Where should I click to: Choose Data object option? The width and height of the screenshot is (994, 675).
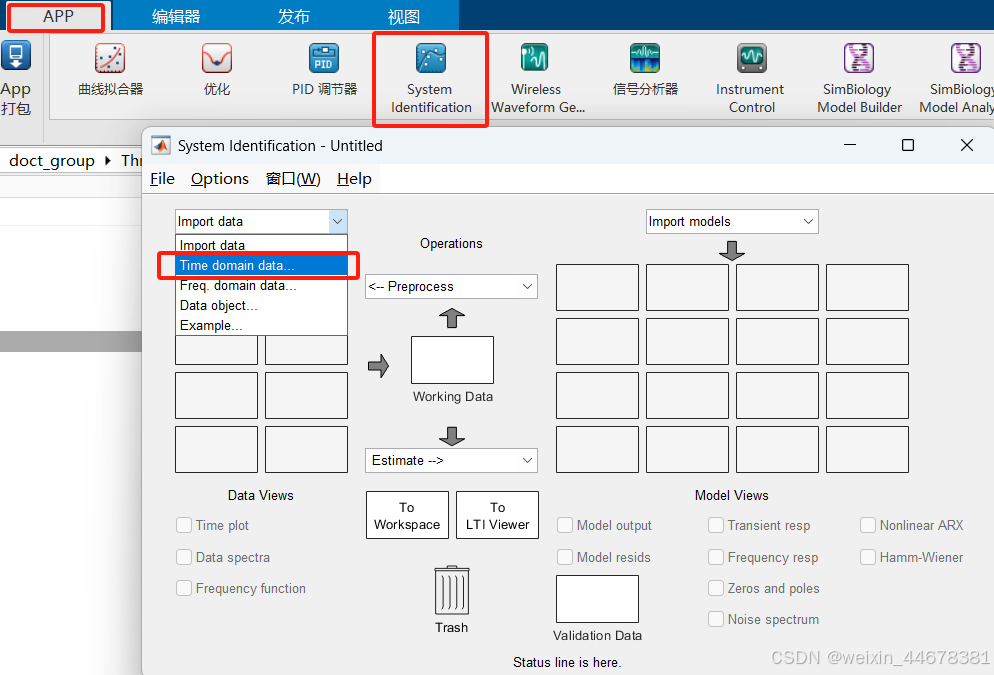click(x=262, y=305)
